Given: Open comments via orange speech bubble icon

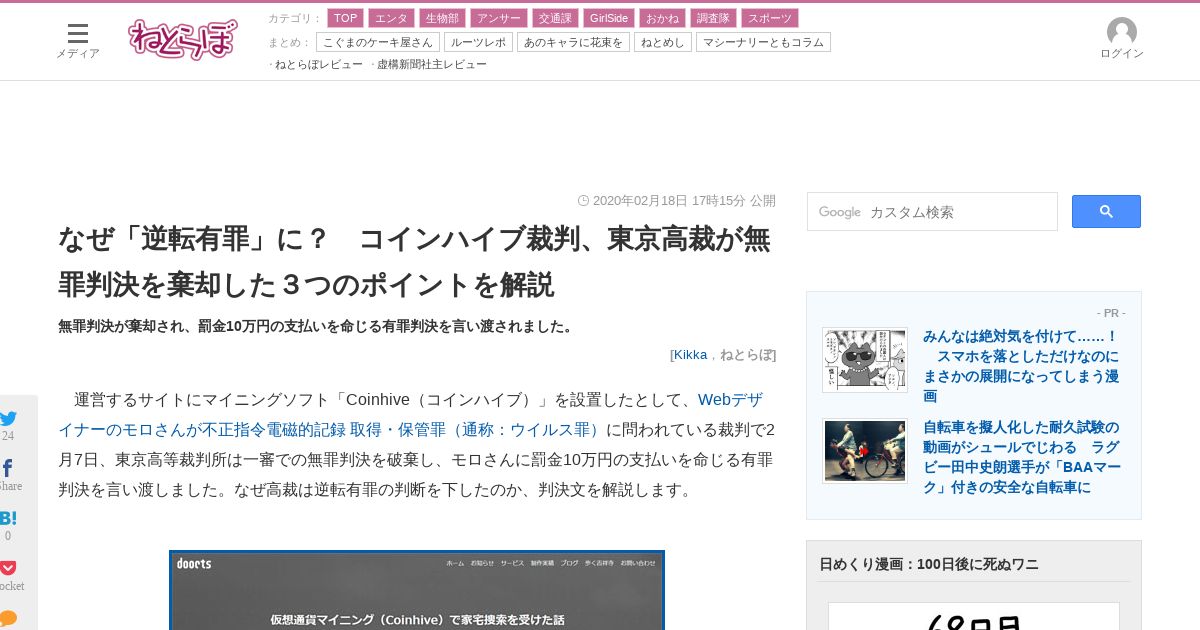Looking at the screenshot, I should click(8, 618).
